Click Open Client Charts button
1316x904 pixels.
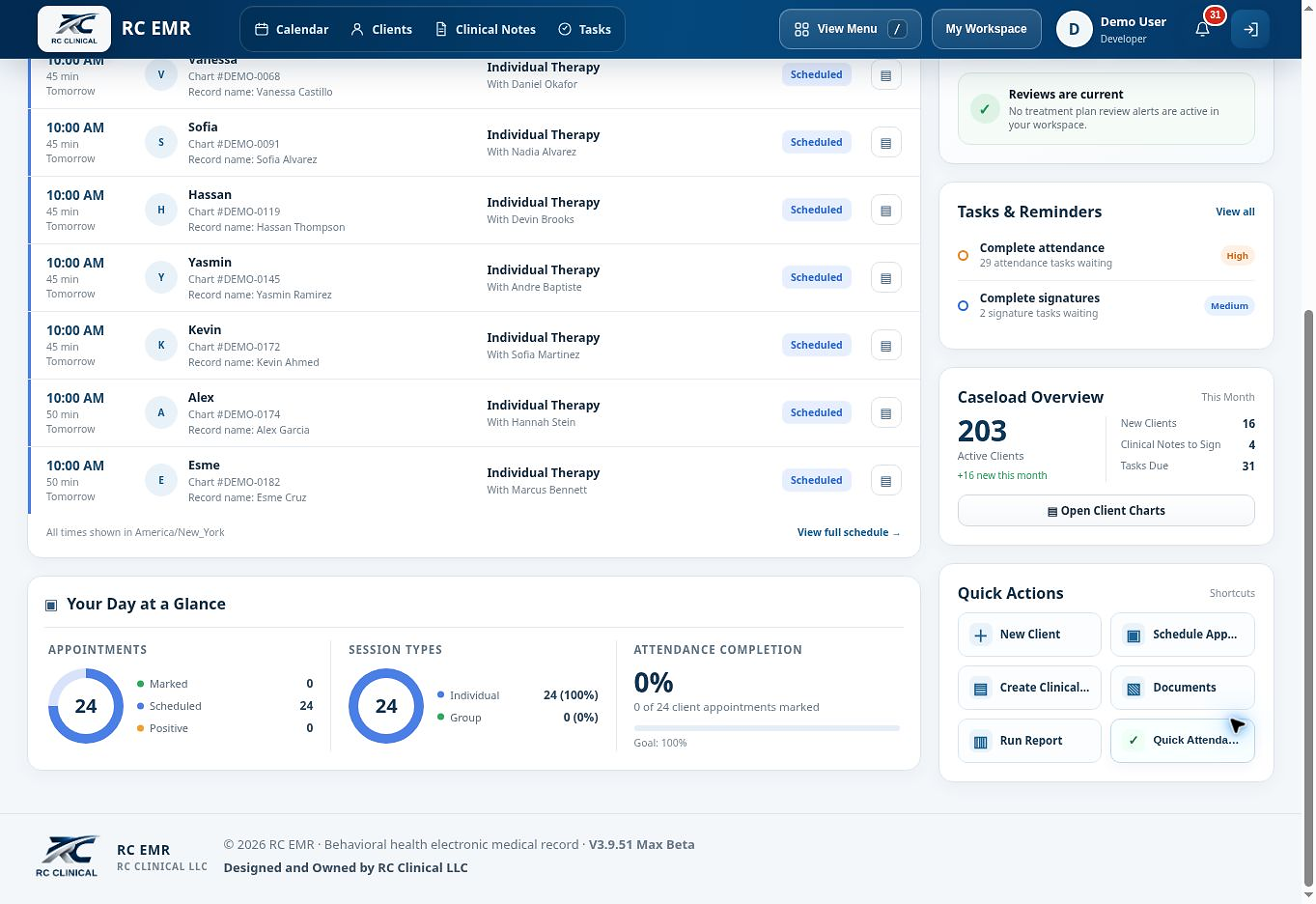click(x=1106, y=511)
